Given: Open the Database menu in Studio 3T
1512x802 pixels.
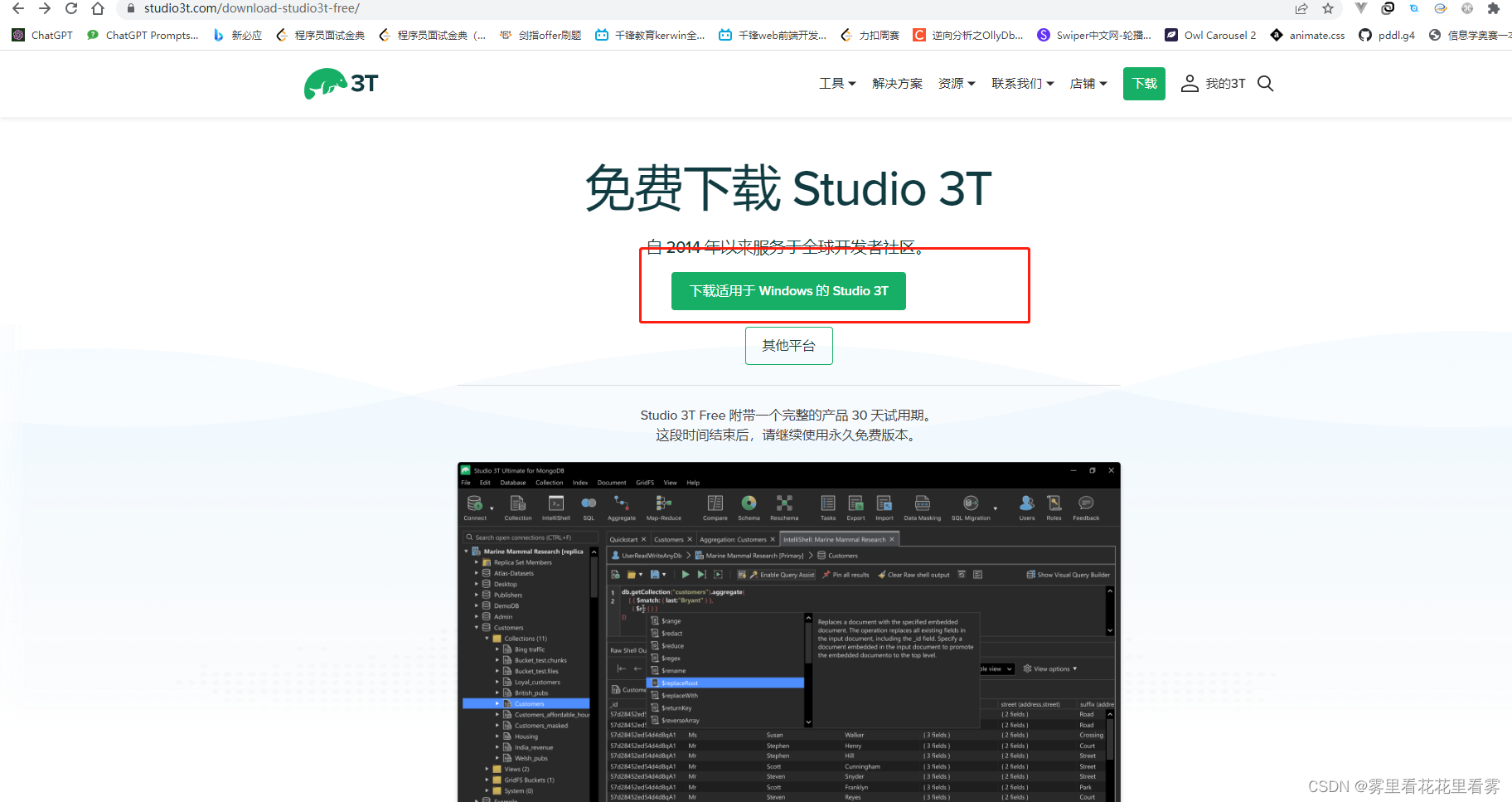Looking at the screenshot, I should [x=513, y=483].
